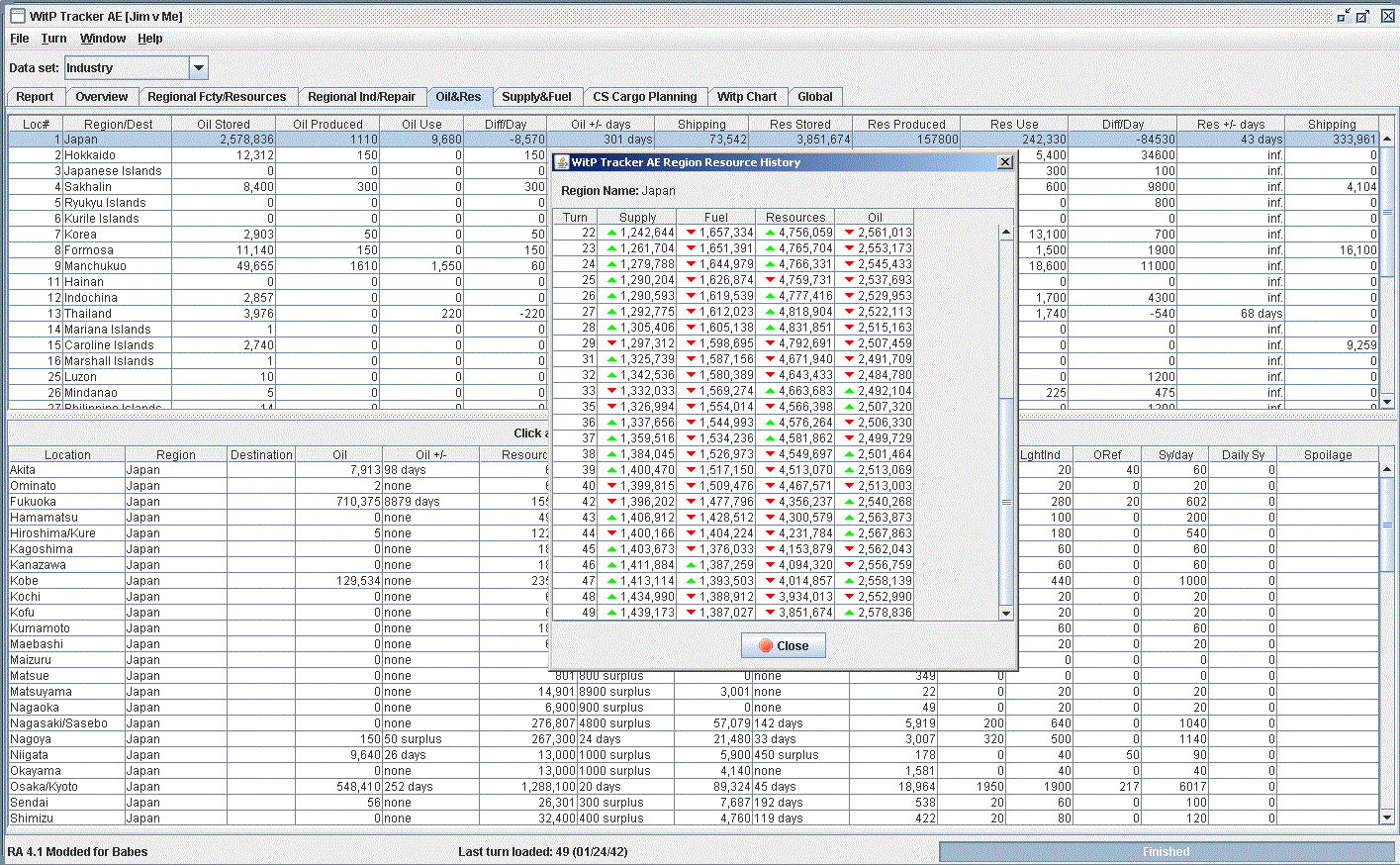
Task: Open the Turn menu
Action: pos(53,39)
